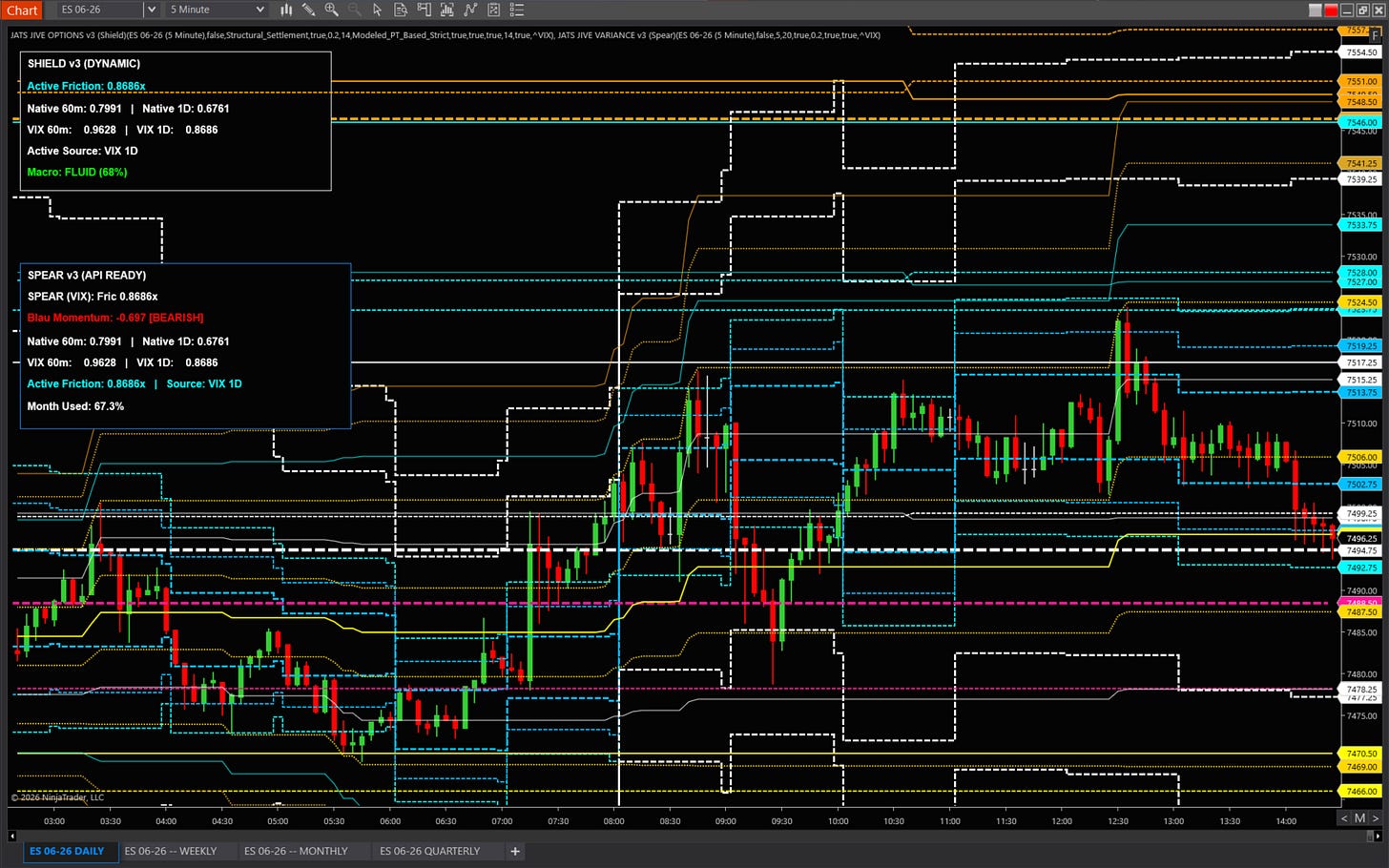
Task: Toggle the Chart Trader panel icon
Action: pos(424,10)
